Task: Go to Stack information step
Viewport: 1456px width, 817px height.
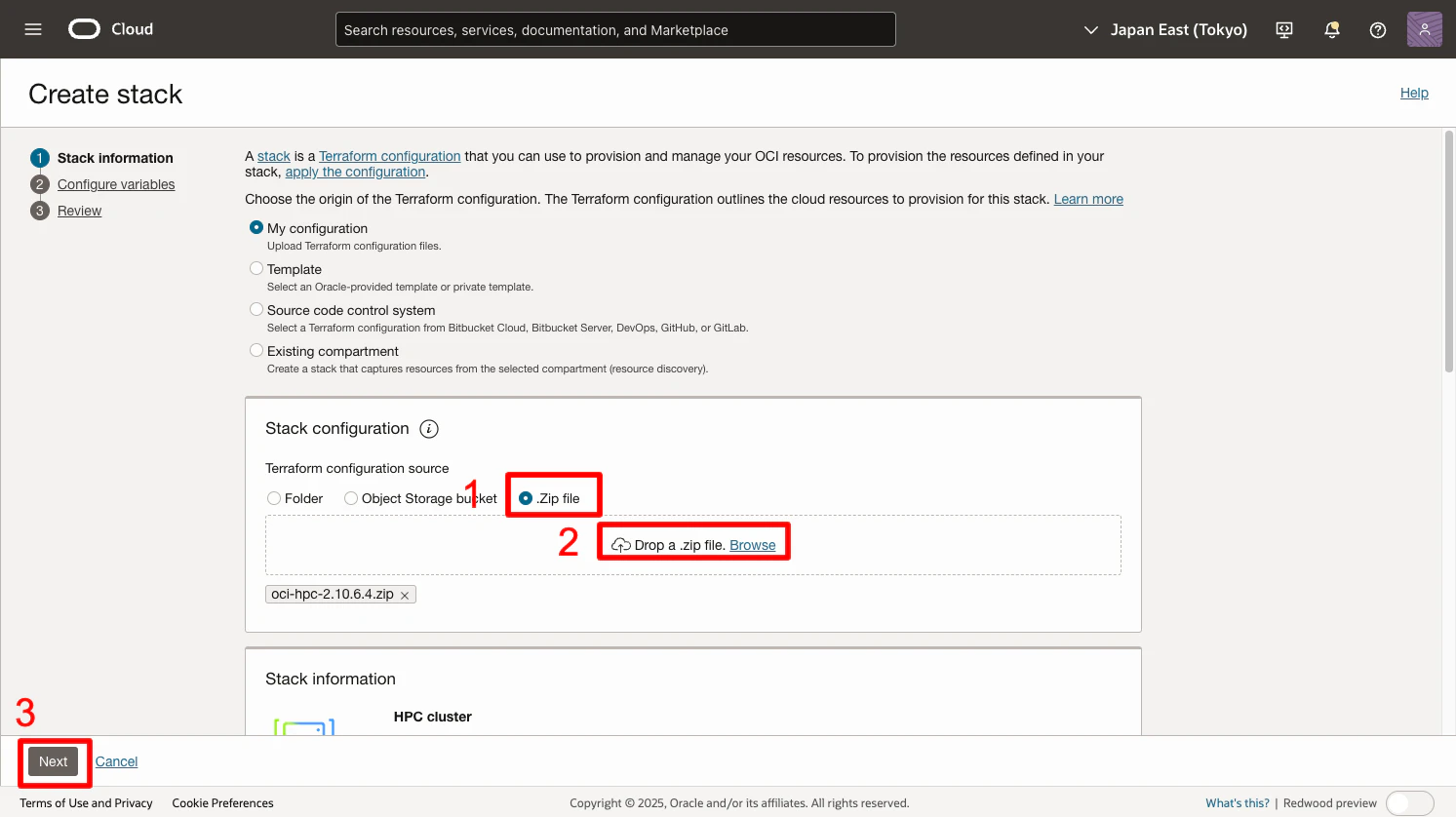Action: (x=115, y=158)
